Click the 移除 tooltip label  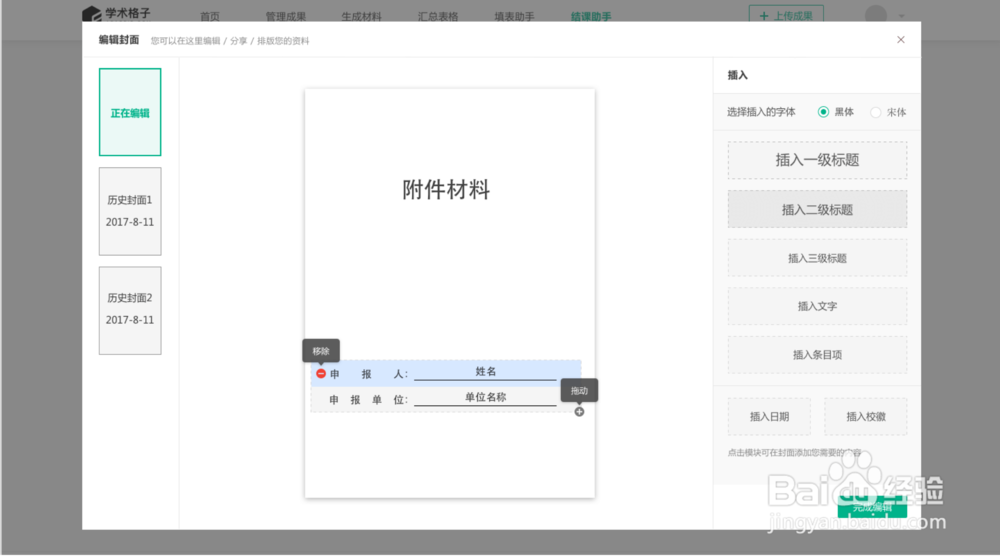321,351
